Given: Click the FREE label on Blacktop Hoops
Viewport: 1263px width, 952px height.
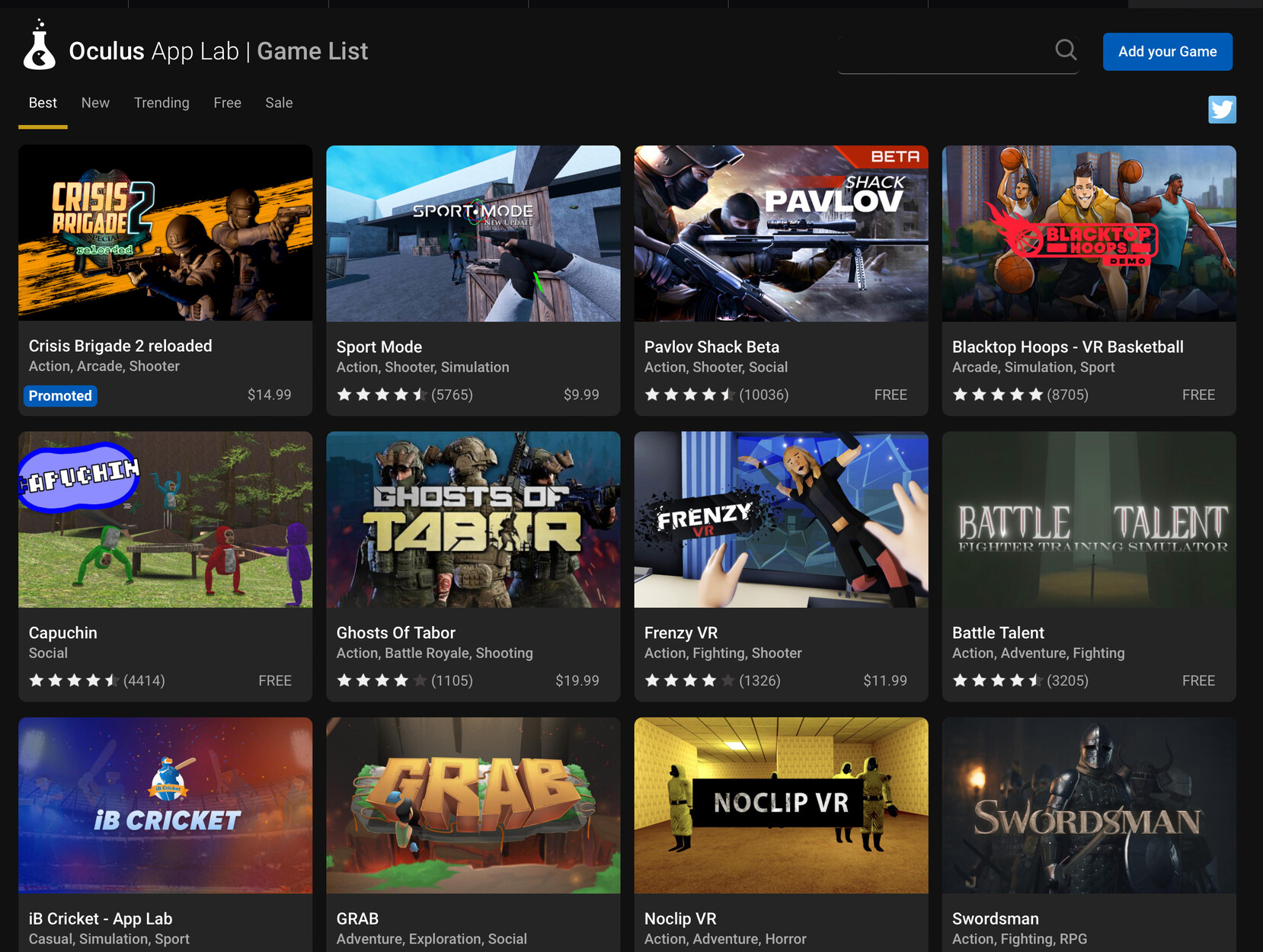Looking at the screenshot, I should [1198, 395].
